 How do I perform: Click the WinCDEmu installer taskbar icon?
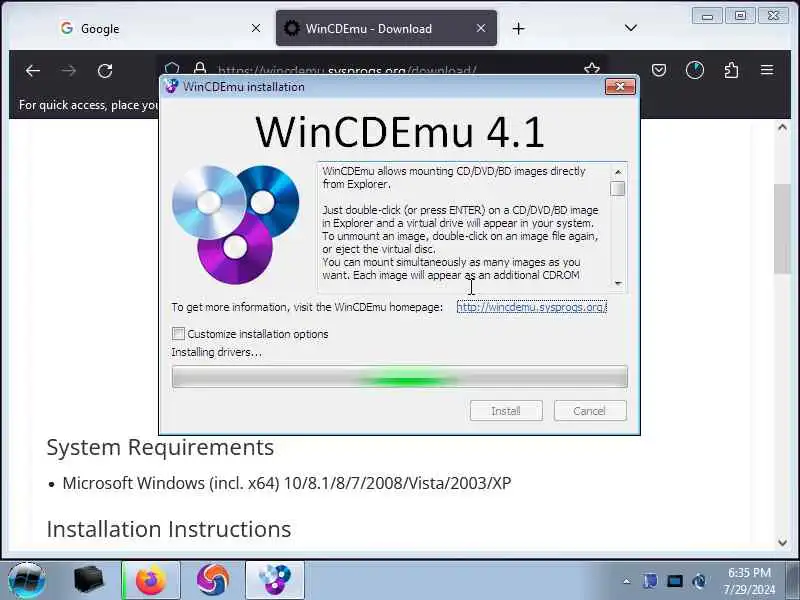[x=275, y=581]
